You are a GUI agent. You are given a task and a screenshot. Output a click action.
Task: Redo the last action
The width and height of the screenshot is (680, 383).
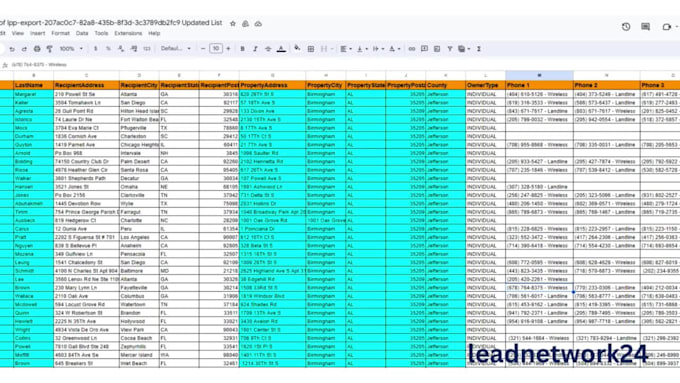24,49
